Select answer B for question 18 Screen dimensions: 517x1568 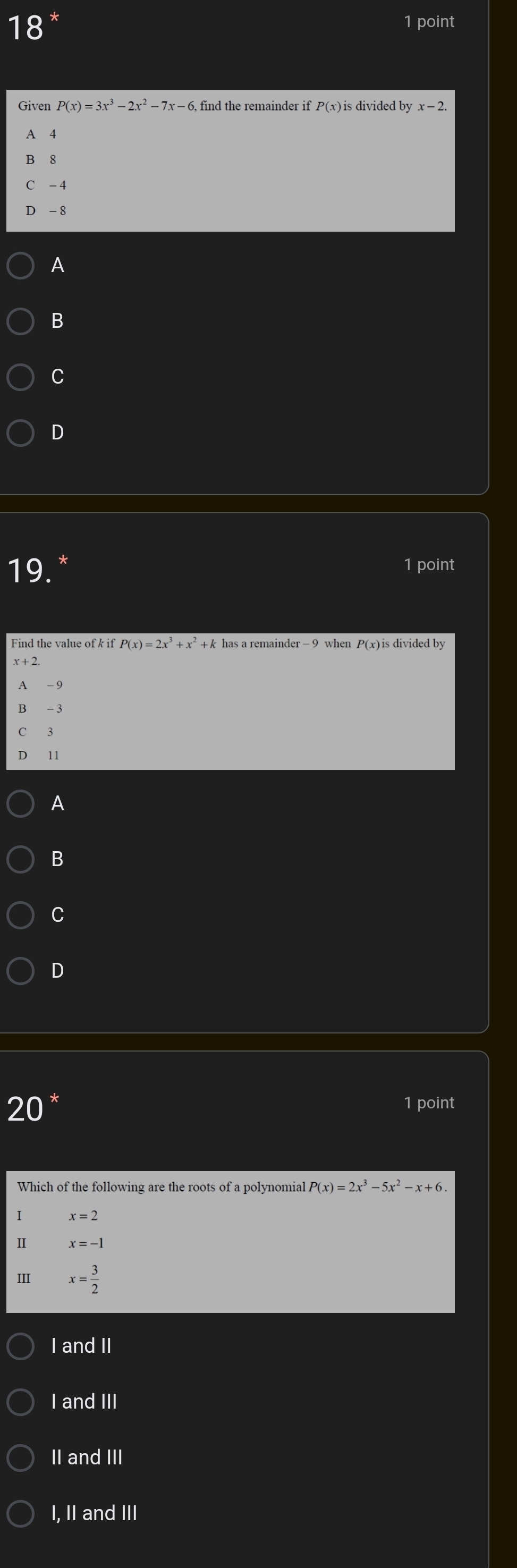click(21, 321)
